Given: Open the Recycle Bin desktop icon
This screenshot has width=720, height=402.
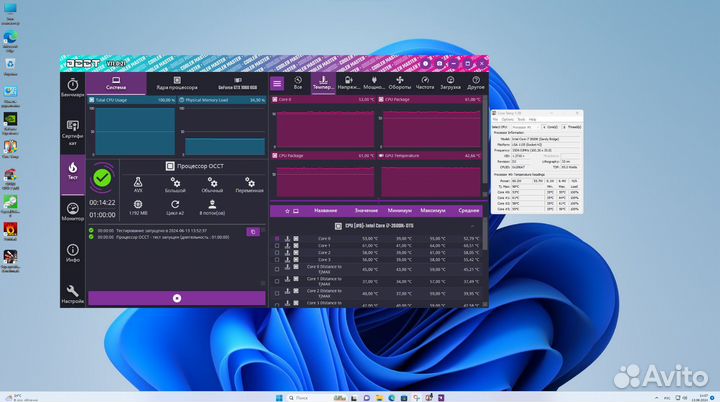Looking at the screenshot, I should (10, 67).
